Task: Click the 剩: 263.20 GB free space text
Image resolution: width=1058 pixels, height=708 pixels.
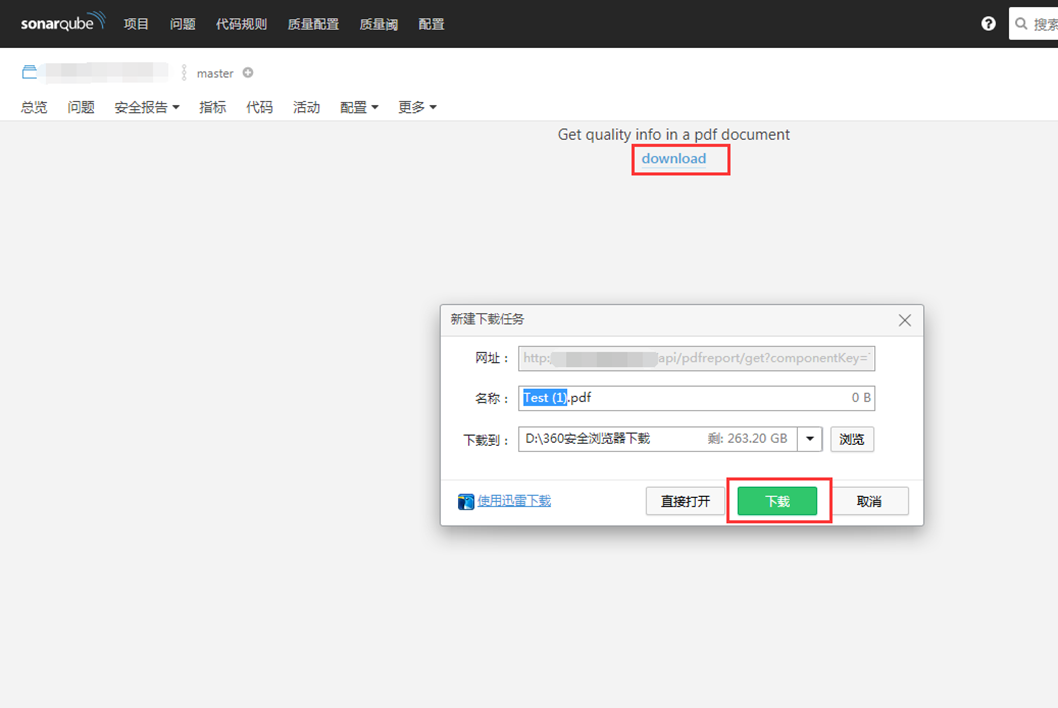Action: coord(748,439)
